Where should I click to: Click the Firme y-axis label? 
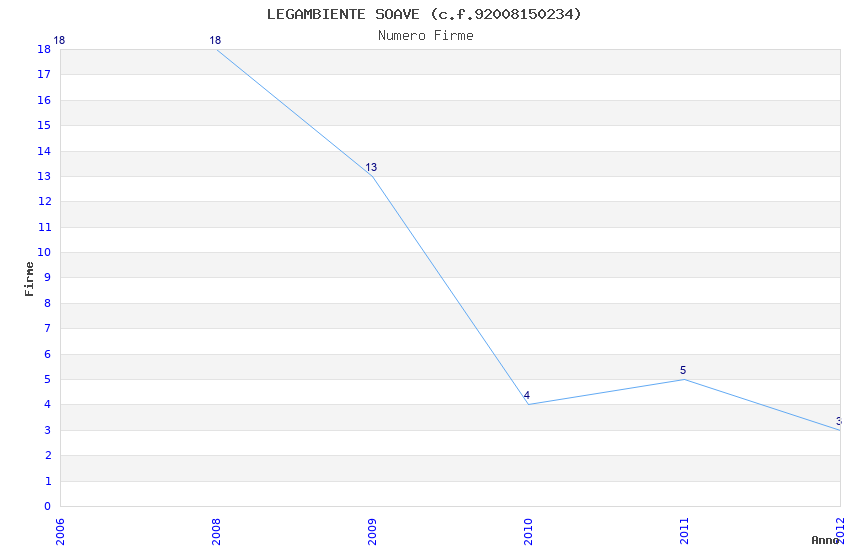(29, 279)
